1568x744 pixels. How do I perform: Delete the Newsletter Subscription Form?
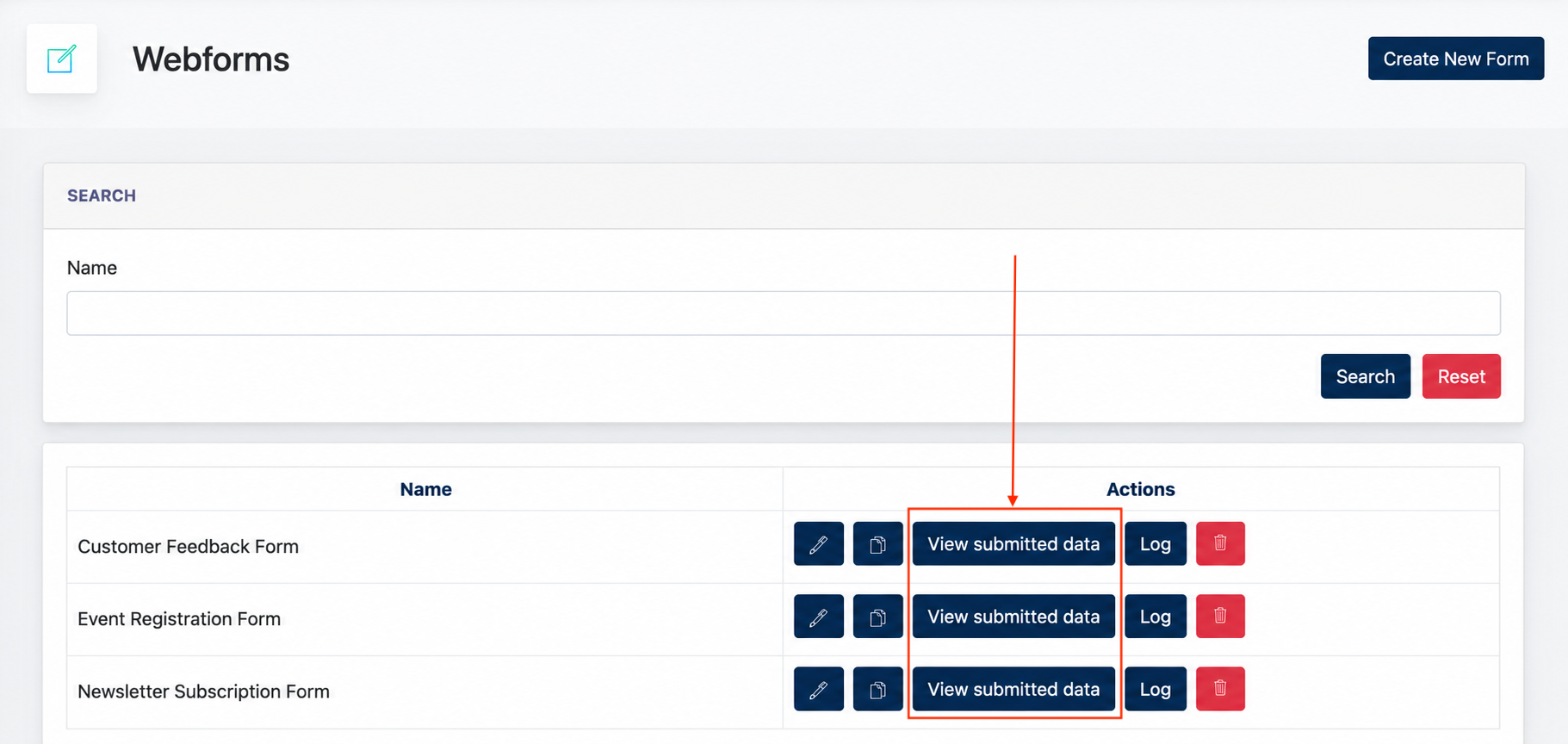(x=1220, y=689)
